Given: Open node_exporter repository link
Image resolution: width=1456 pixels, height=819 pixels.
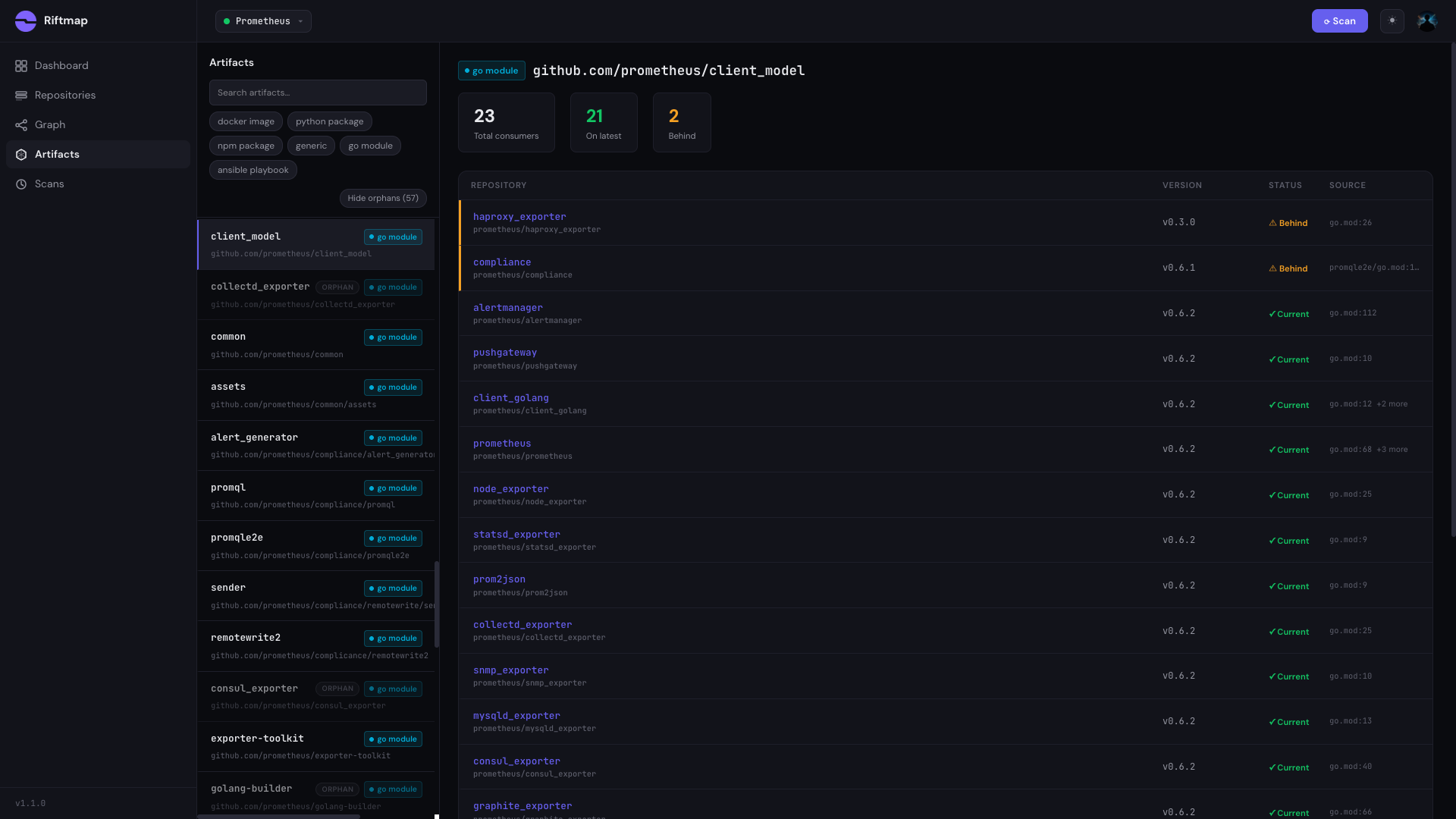Looking at the screenshot, I should coord(511,489).
